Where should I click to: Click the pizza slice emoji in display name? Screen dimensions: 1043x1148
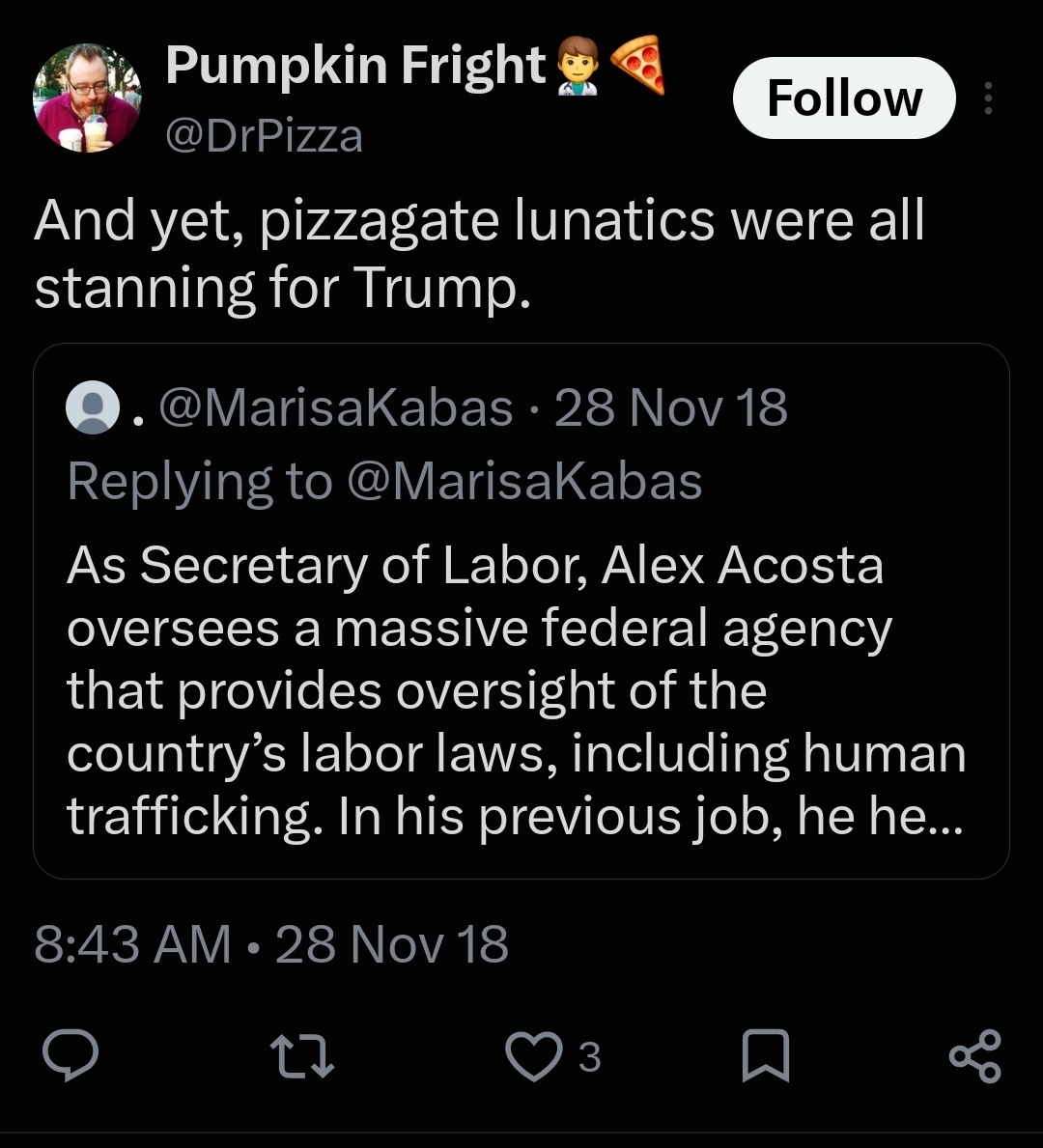click(x=638, y=65)
